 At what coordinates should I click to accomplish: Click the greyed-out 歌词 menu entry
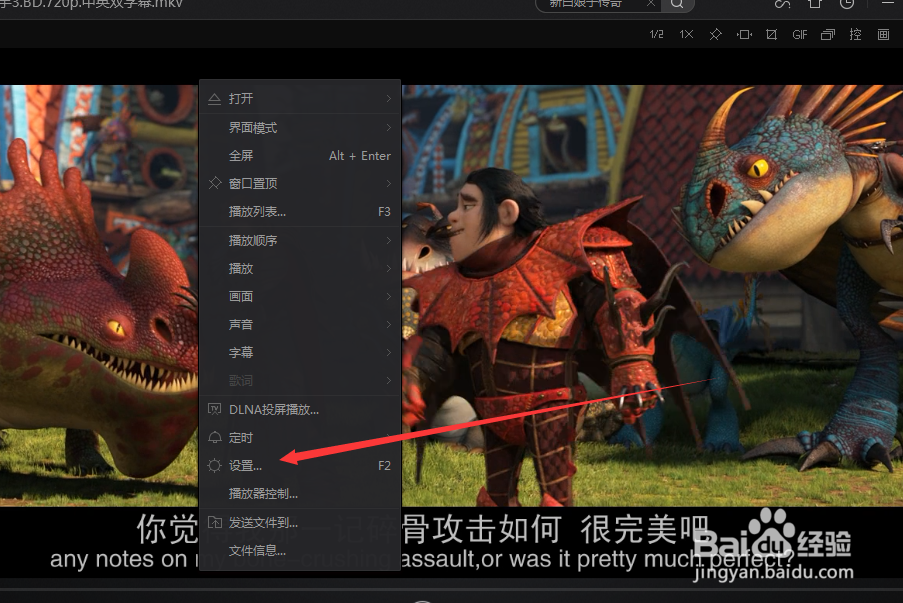(x=300, y=380)
